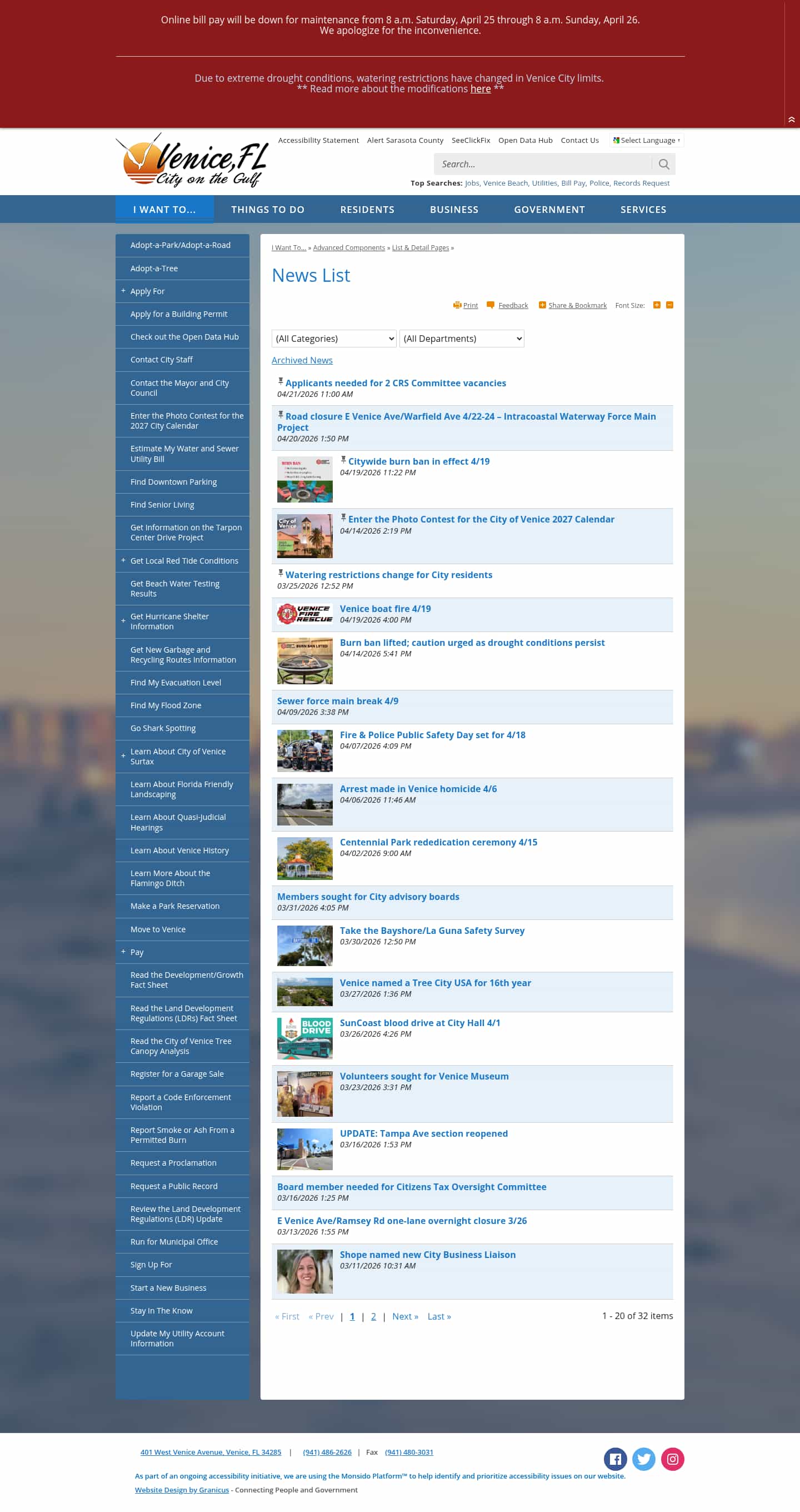Screen dimensions: 800x1512
Task: Click Last » pagination link
Action: [439, 1316]
